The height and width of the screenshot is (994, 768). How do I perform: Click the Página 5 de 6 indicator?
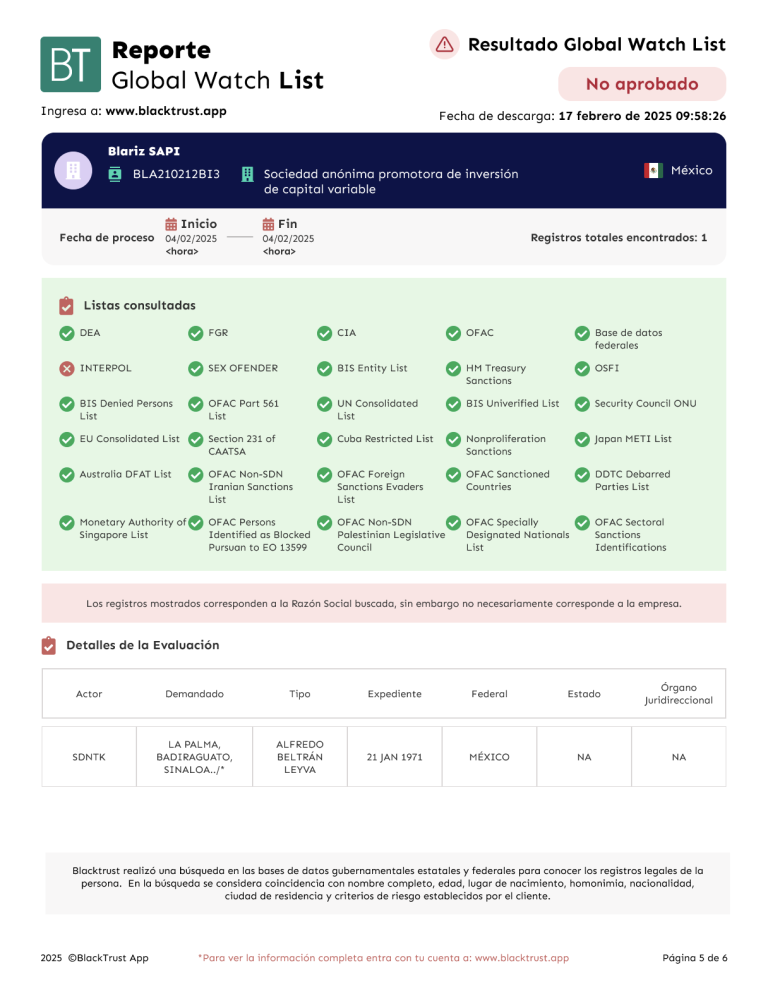(x=694, y=958)
